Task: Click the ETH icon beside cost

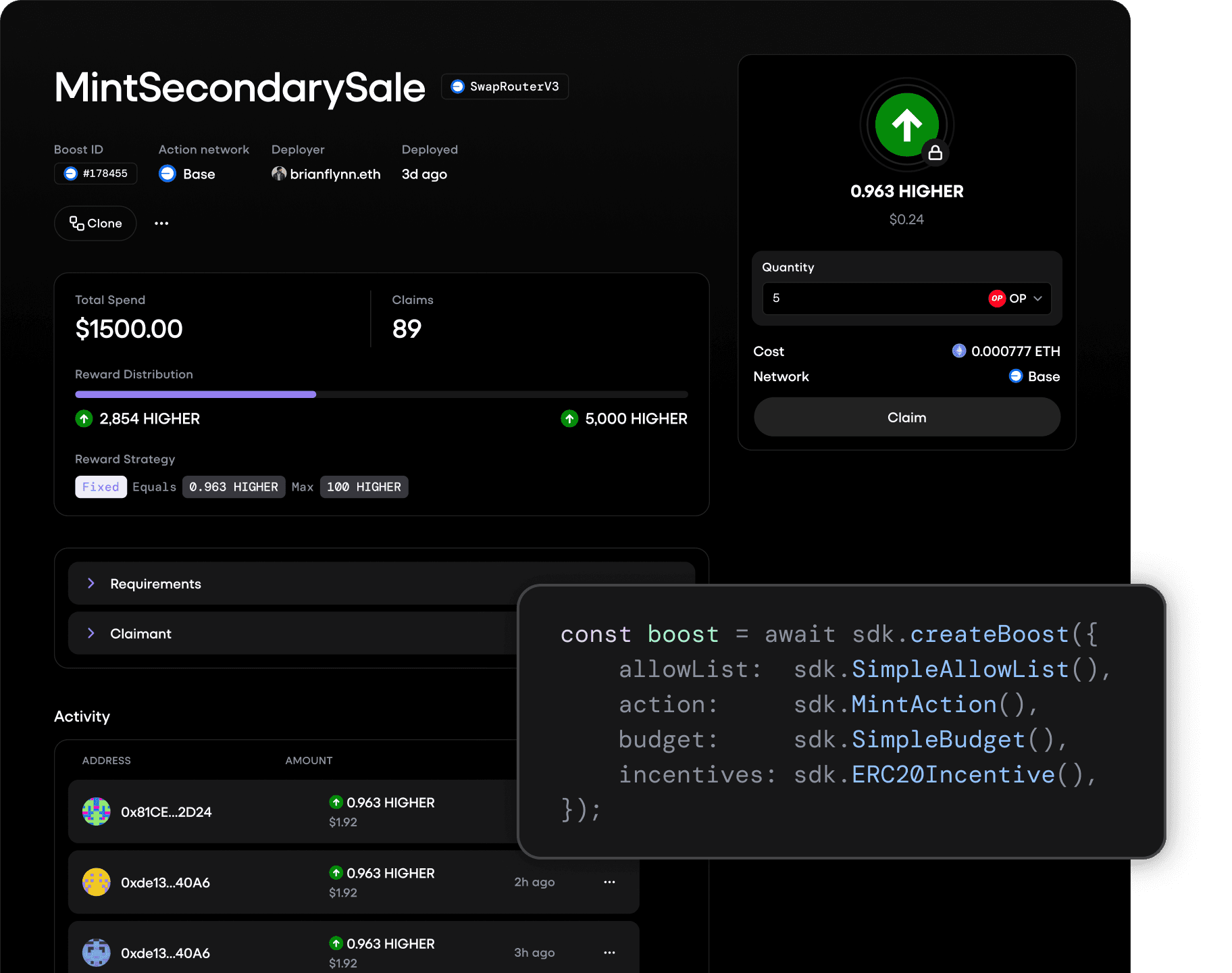Action: tap(959, 351)
